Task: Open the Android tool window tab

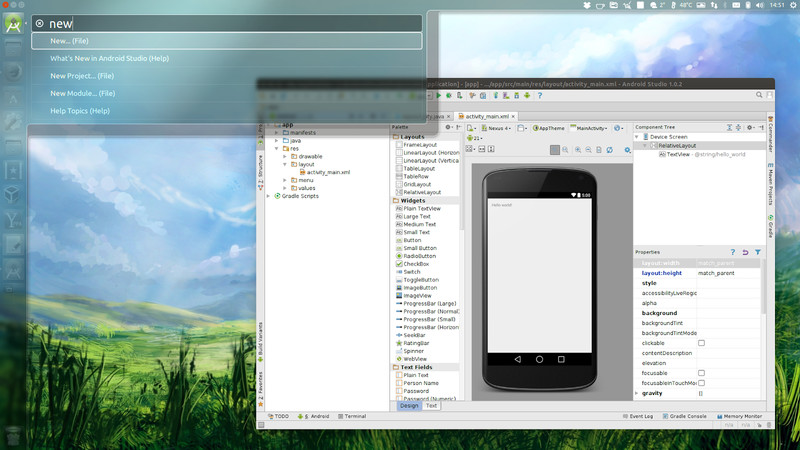Action: click(314, 416)
